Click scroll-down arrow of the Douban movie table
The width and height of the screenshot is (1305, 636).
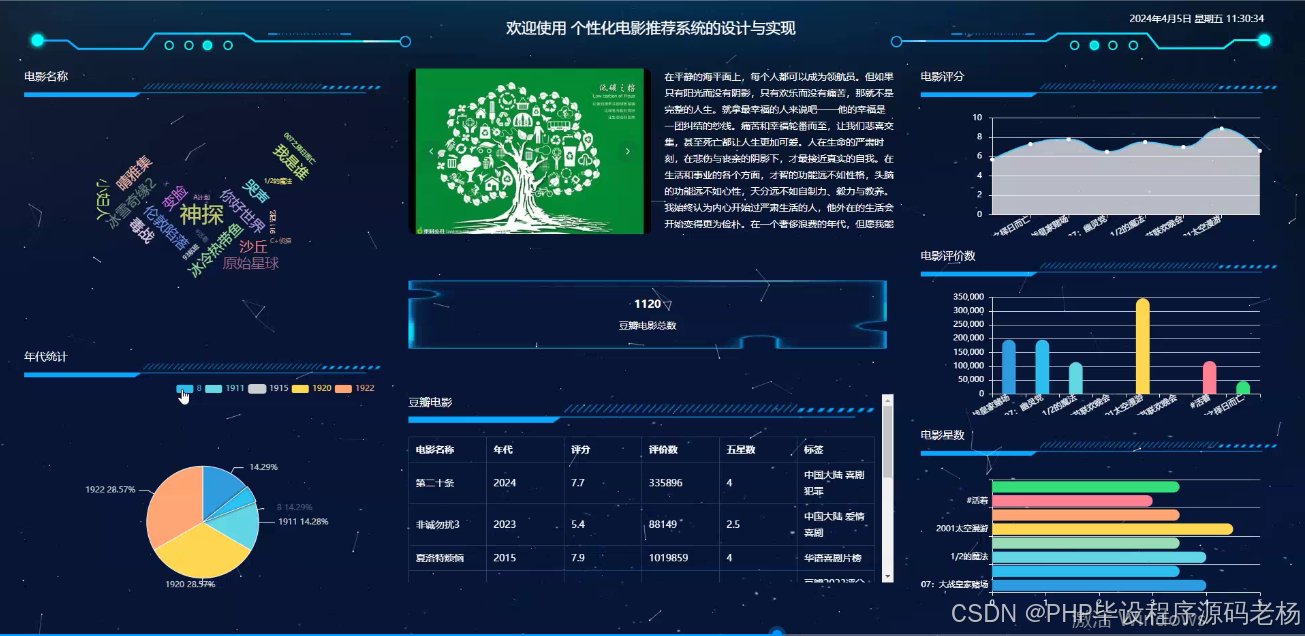887,574
